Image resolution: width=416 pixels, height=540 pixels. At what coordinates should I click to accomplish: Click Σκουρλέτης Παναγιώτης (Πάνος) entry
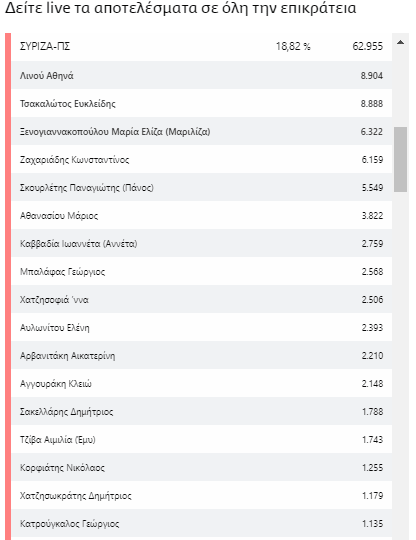point(202,187)
